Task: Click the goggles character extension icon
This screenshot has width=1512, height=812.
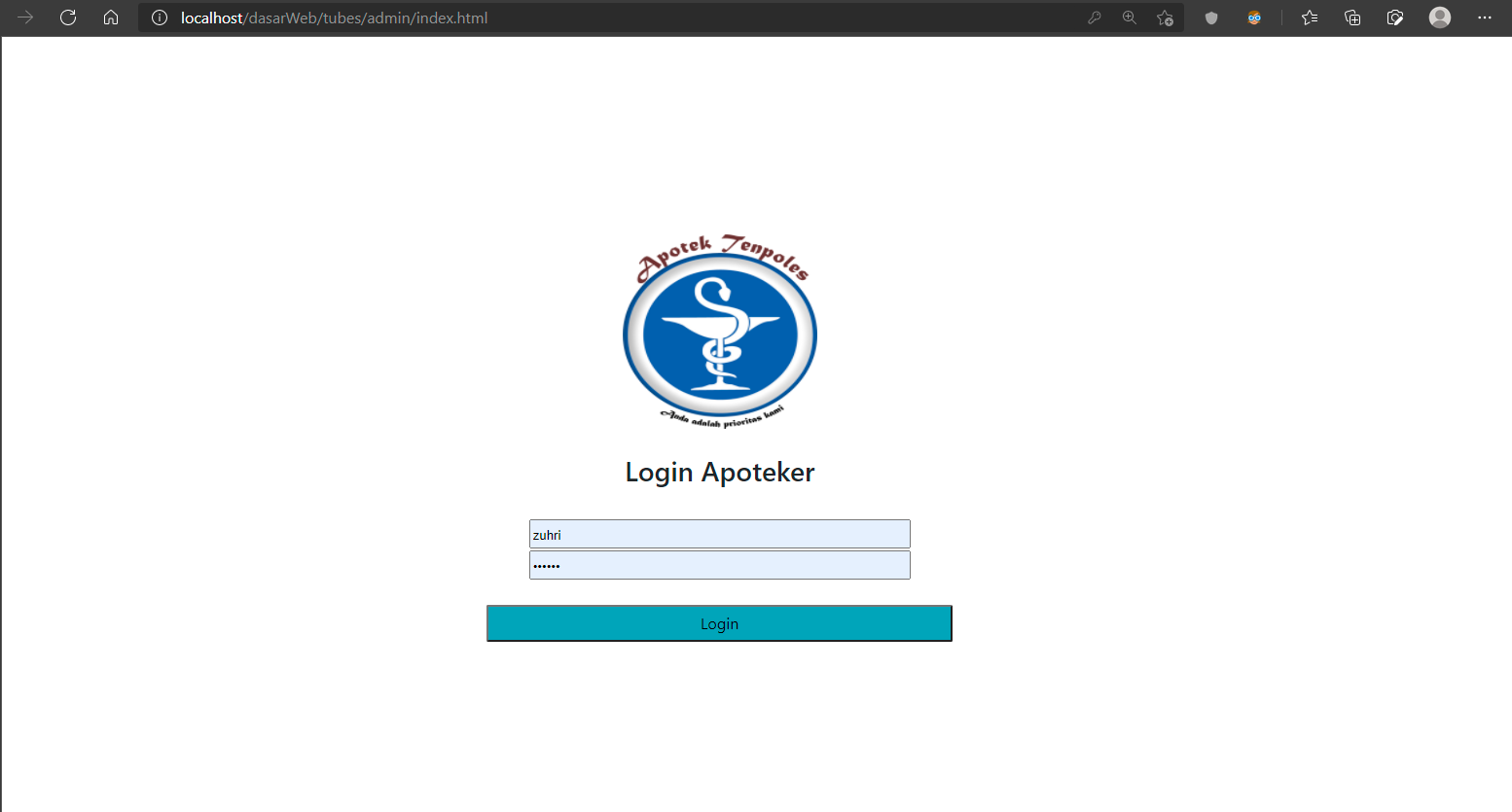Action: tap(1254, 18)
